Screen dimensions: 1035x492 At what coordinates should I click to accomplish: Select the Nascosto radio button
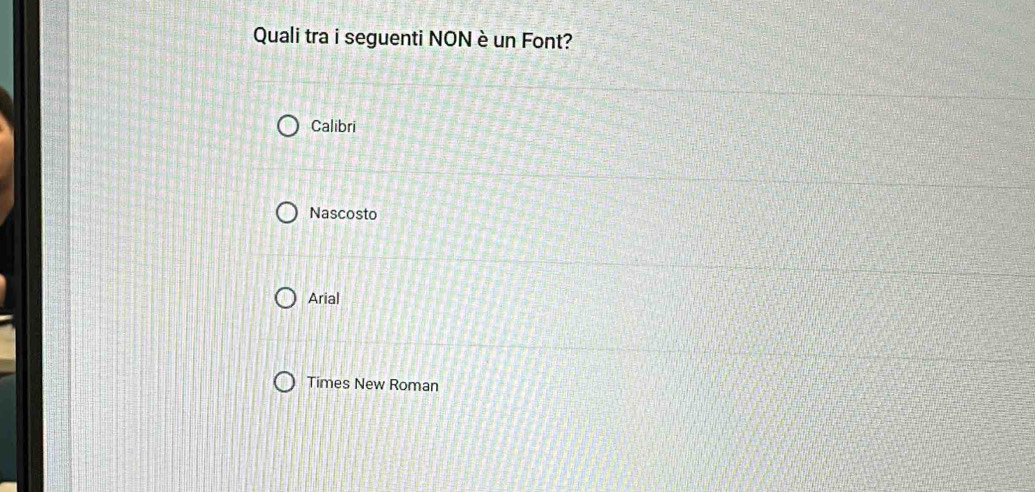pyautogui.click(x=287, y=213)
